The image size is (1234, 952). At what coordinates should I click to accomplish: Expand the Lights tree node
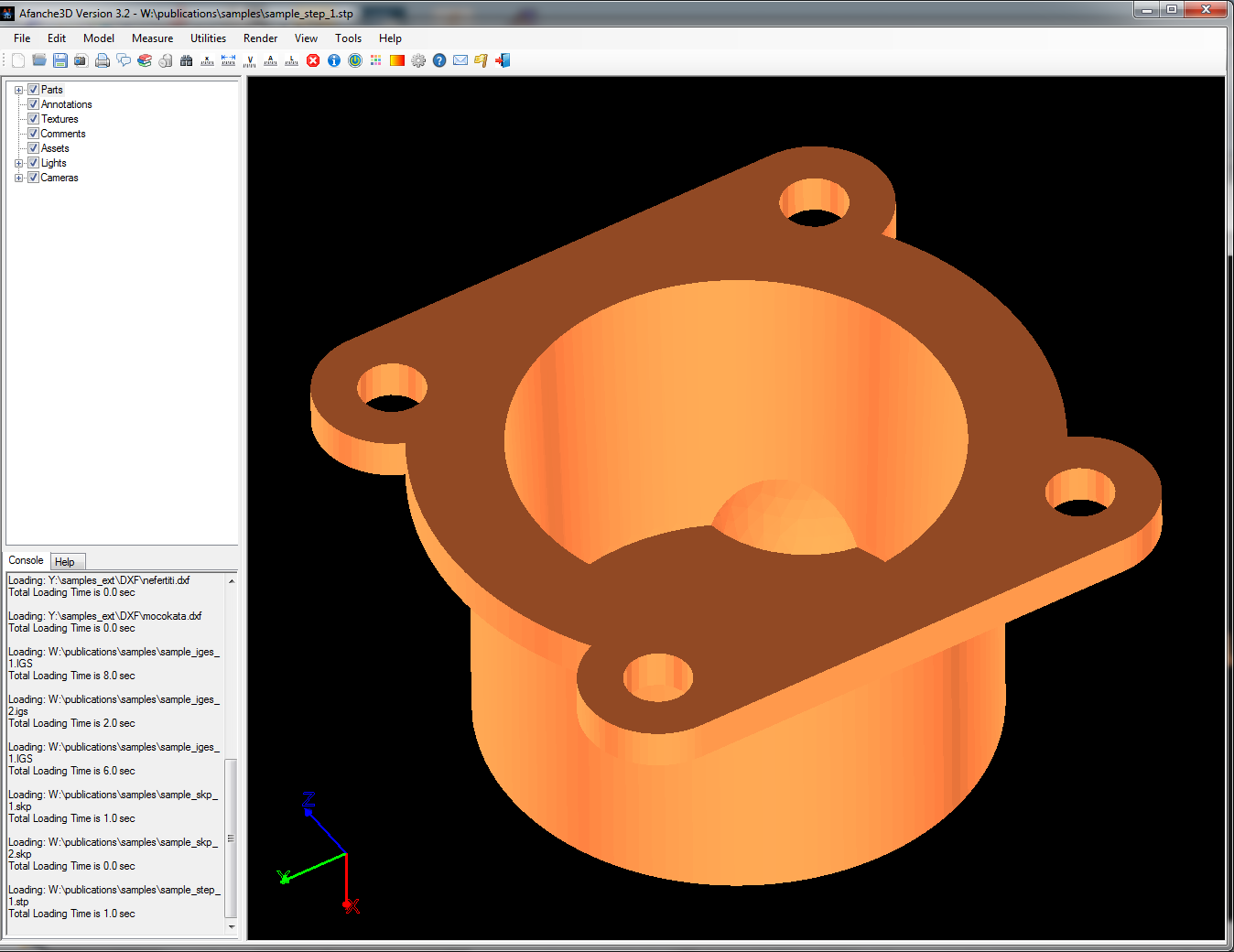(18, 163)
